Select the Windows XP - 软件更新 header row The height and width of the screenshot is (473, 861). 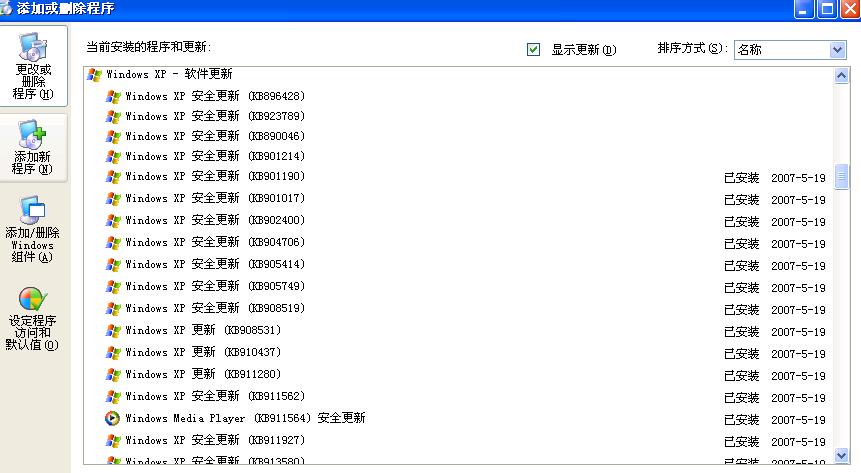pyautogui.click(x=169, y=74)
